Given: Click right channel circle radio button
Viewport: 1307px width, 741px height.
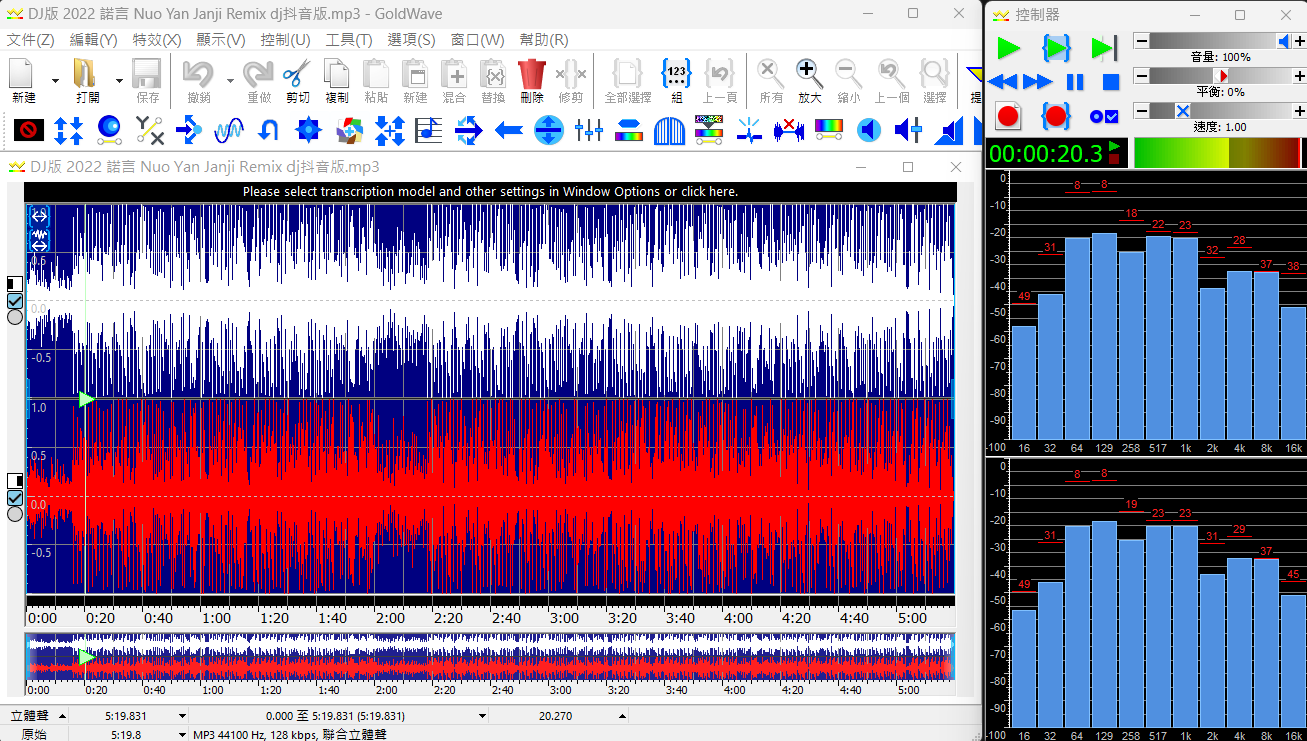Looking at the screenshot, I should point(15,514).
